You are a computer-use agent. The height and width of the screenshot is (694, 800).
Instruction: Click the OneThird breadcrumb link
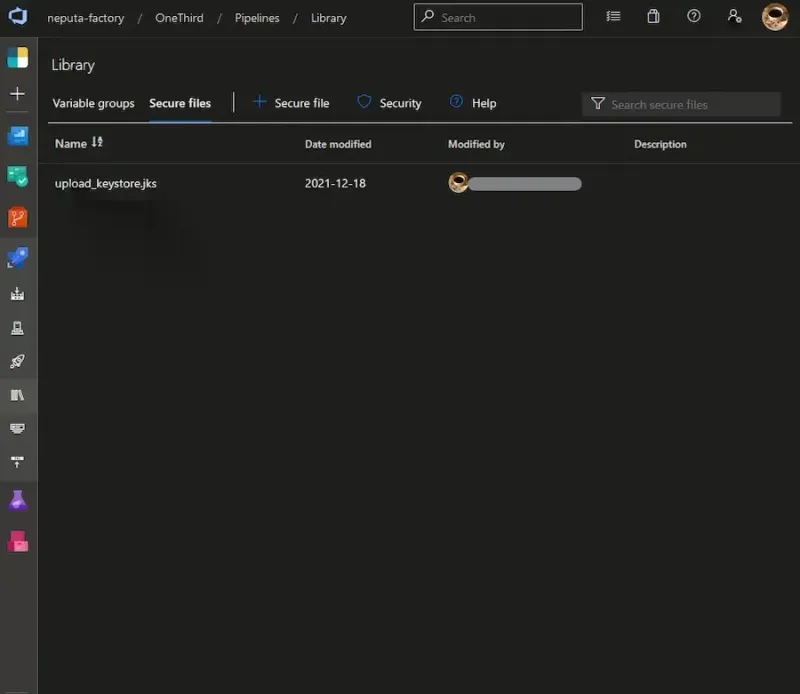(179, 18)
